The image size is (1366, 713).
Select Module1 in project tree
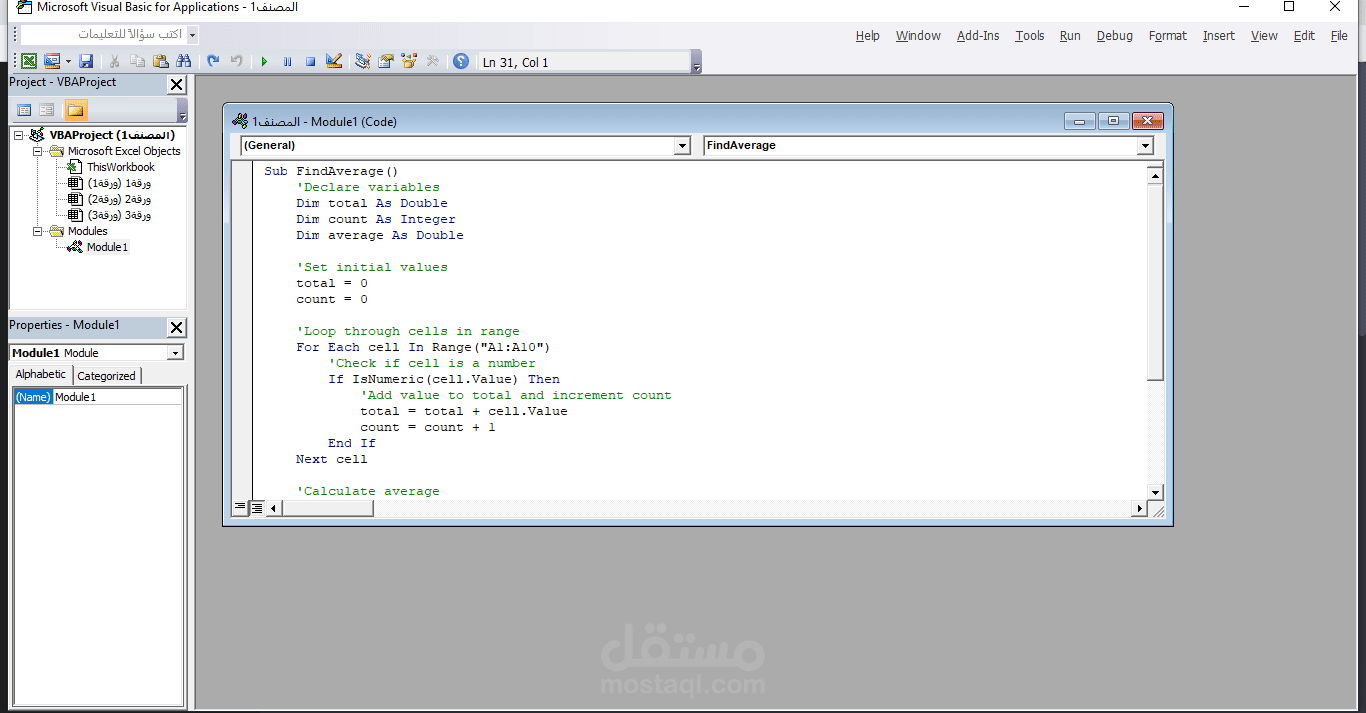[x=107, y=247]
